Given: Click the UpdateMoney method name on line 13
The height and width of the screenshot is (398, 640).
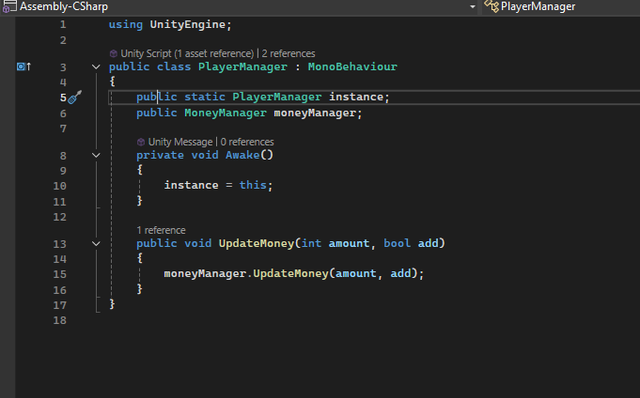Looking at the screenshot, I should tap(256, 243).
